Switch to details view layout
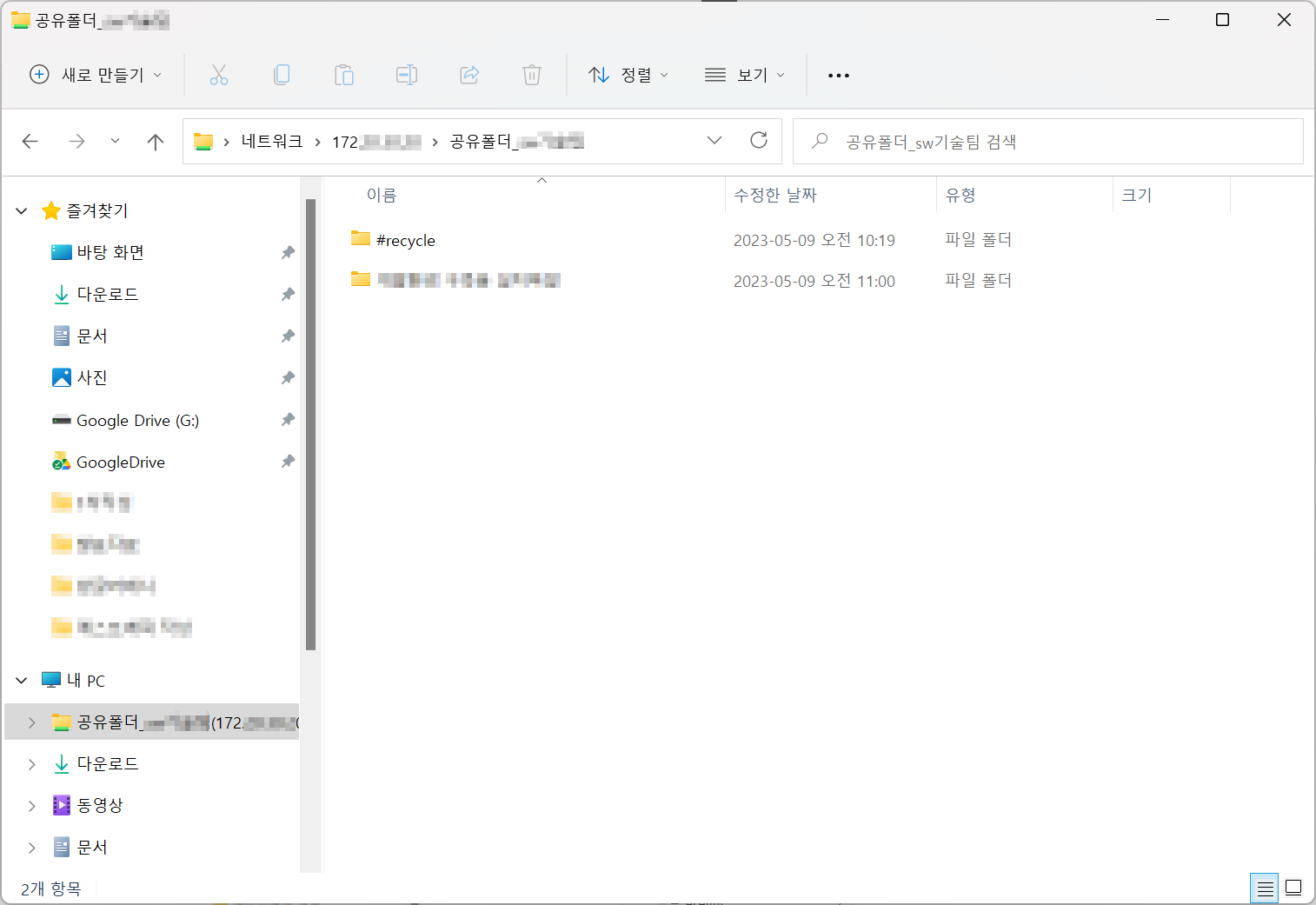The height and width of the screenshot is (905, 1316). point(1265,888)
